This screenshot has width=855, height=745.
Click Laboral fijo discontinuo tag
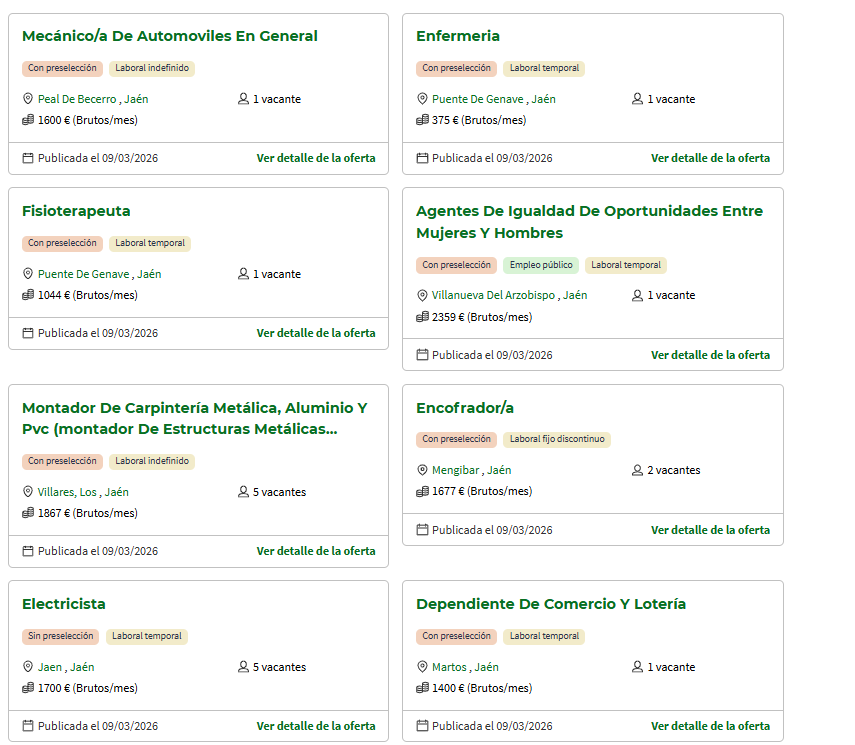click(557, 439)
